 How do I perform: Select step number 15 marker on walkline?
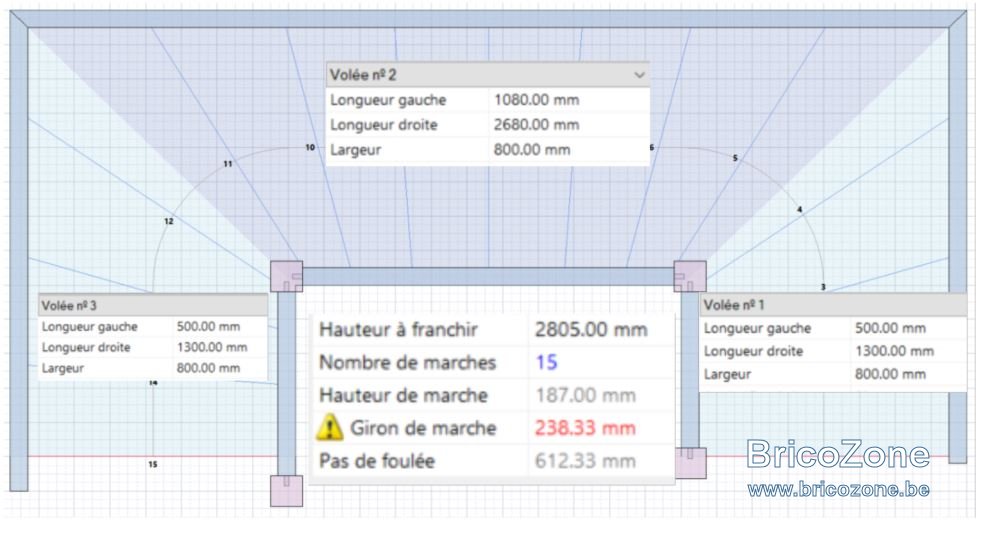[x=153, y=464]
